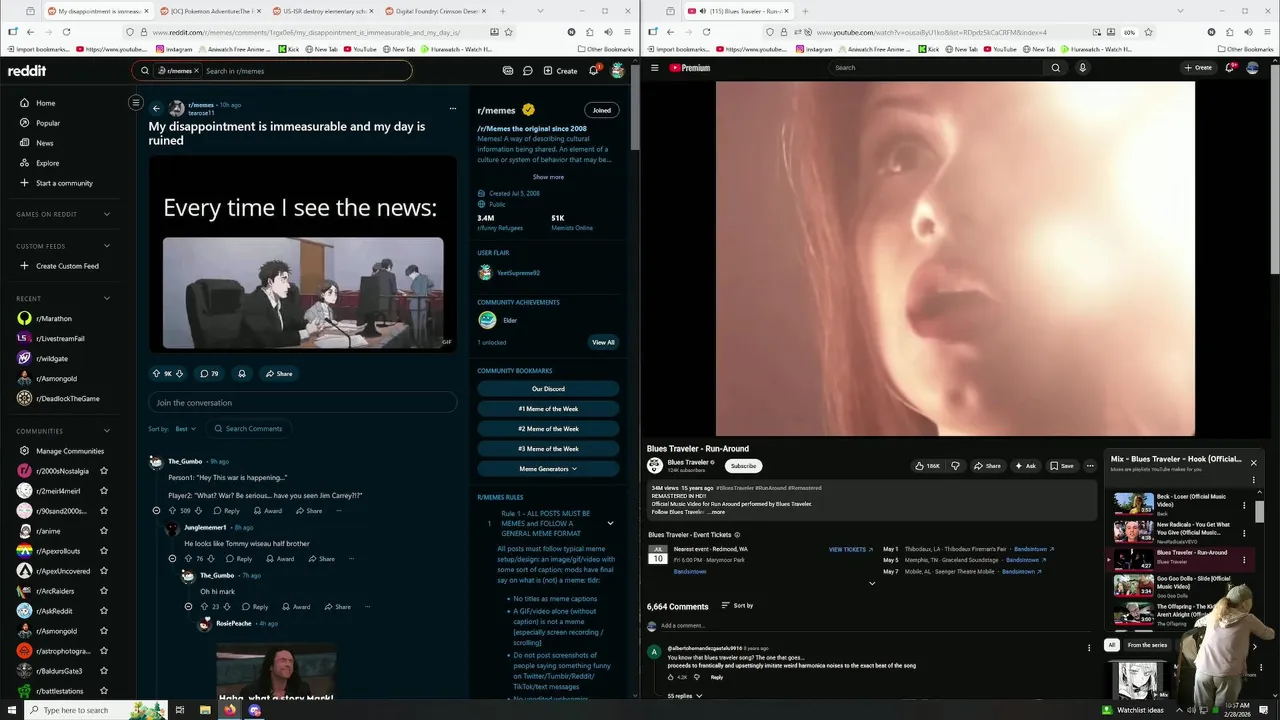
Task: Give award to the meme post
Action: (x=241, y=374)
